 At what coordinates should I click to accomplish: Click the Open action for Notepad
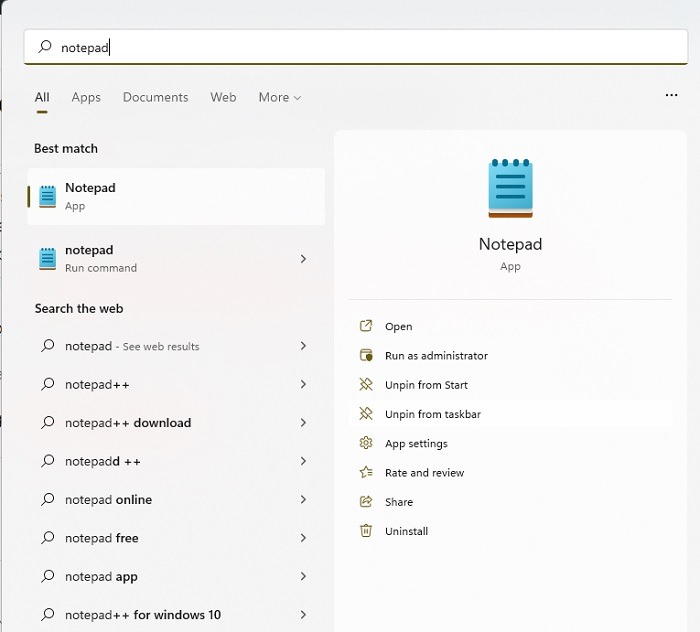tap(399, 326)
